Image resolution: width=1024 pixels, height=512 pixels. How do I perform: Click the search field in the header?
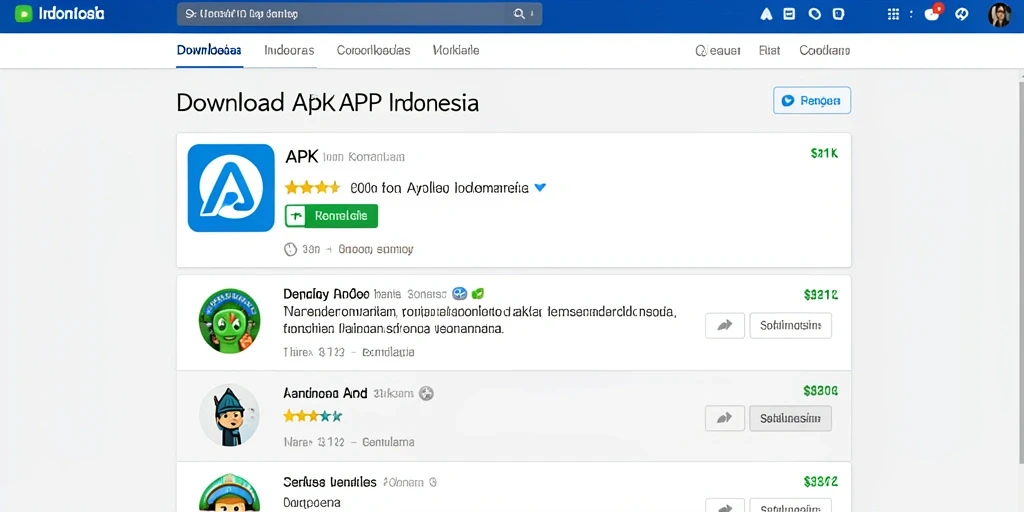click(359, 14)
